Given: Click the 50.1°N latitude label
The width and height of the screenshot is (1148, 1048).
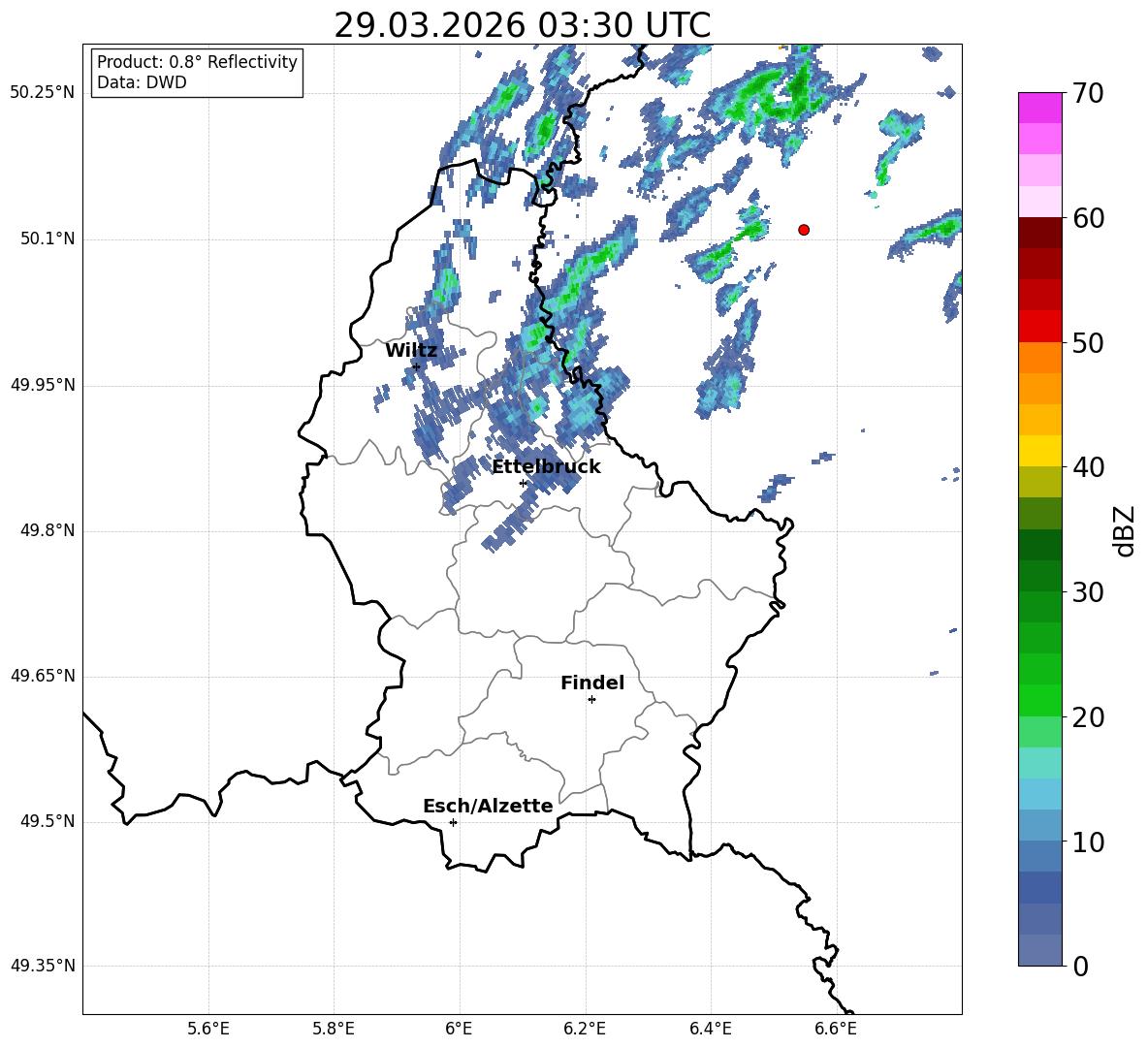Looking at the screenshot, I should click(x=47, y=239).
